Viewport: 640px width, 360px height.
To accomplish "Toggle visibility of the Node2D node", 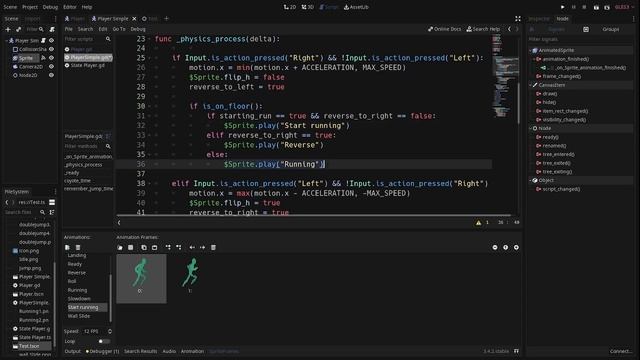I will [51, 75].
